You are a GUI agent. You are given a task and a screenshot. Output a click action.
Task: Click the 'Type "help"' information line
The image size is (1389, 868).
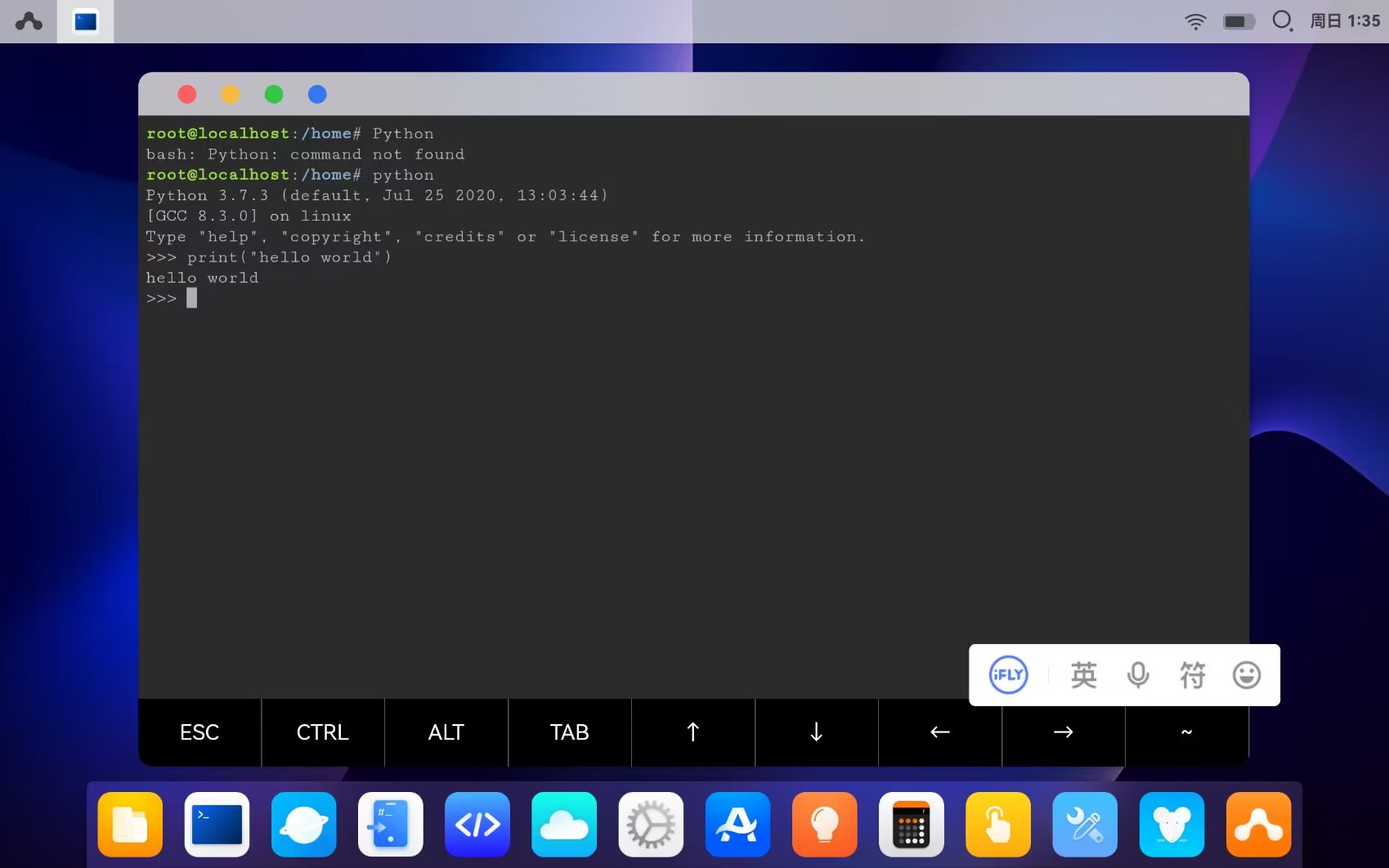tap(505, 237)
